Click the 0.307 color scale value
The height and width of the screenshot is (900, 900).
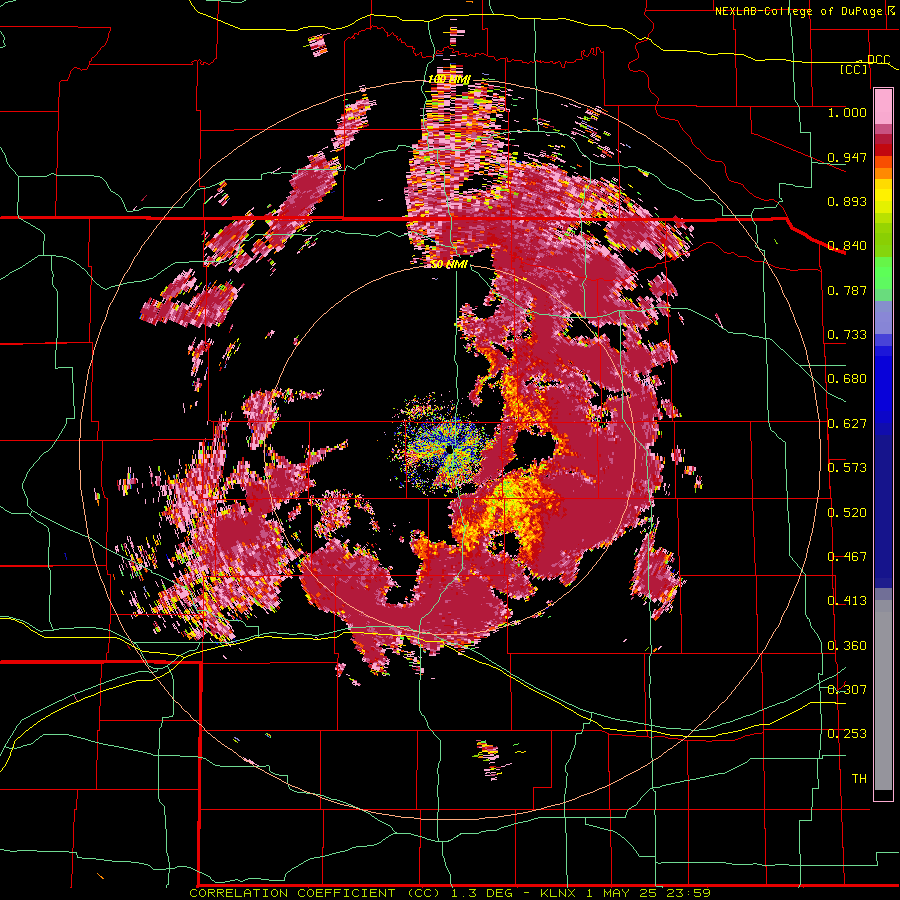tap(847, 690)
